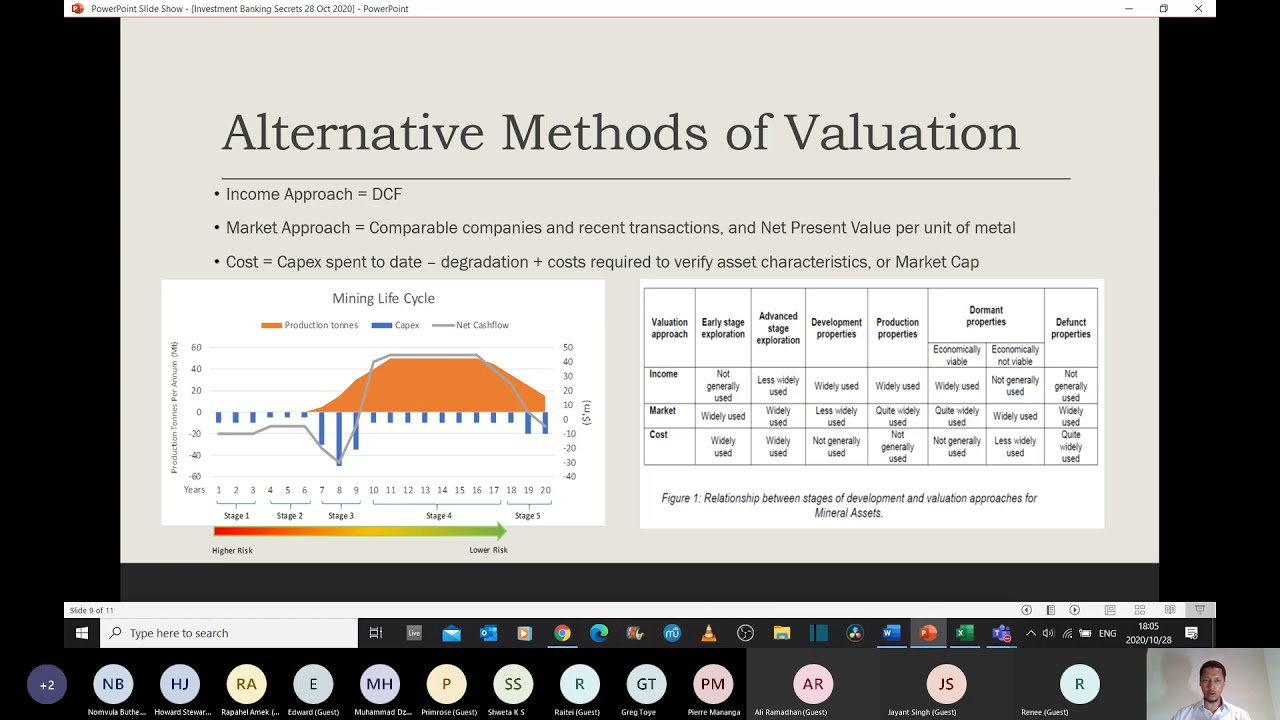The image size is (1280, 720).
Task: Open the volume control in the system tray
Action: click(x=1048, y=633)
